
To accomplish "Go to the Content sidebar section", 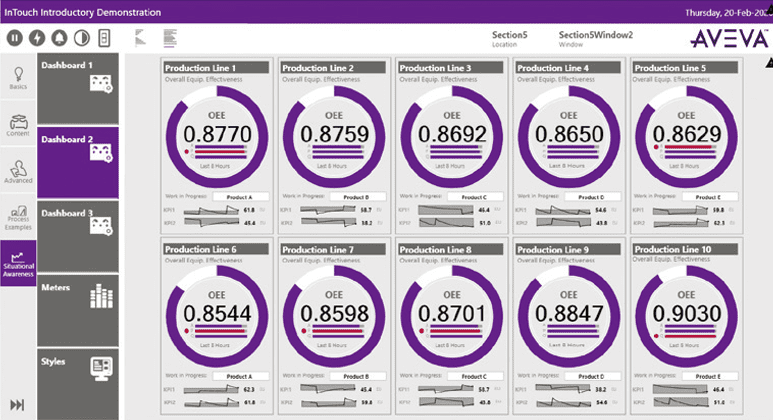I will tap(18, 125).
